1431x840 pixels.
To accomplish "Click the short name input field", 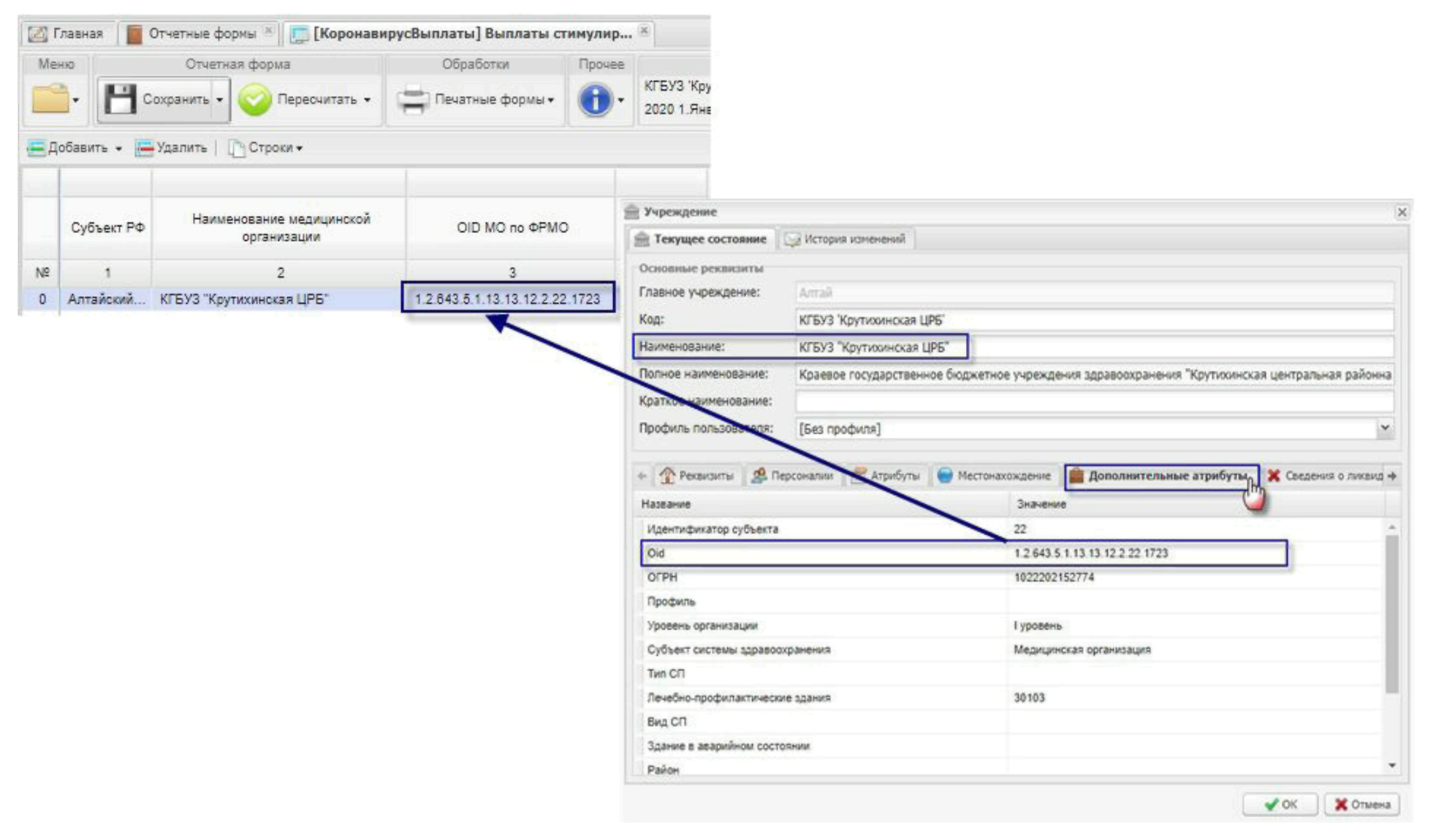I will pyautogui.click(x=1093, y=401).
